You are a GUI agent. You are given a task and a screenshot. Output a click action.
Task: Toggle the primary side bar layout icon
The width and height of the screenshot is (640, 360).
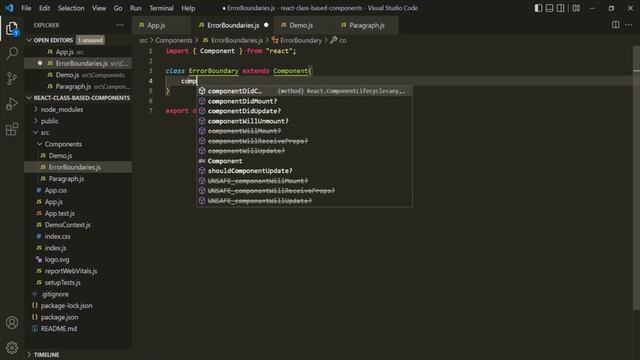pos(538,8)
